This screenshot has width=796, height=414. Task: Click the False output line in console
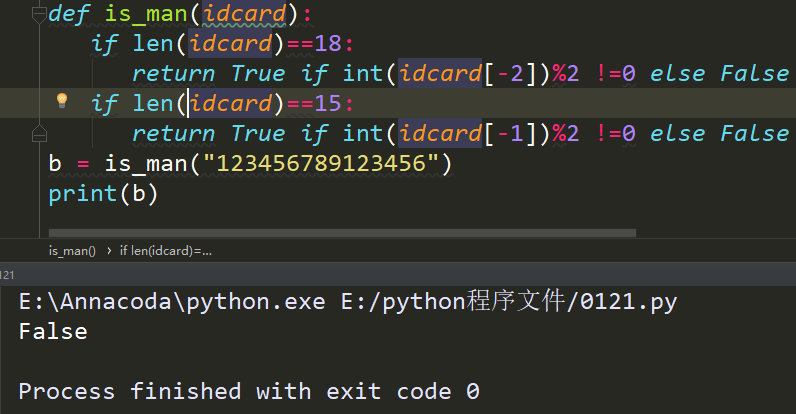(x=53, y=332)
